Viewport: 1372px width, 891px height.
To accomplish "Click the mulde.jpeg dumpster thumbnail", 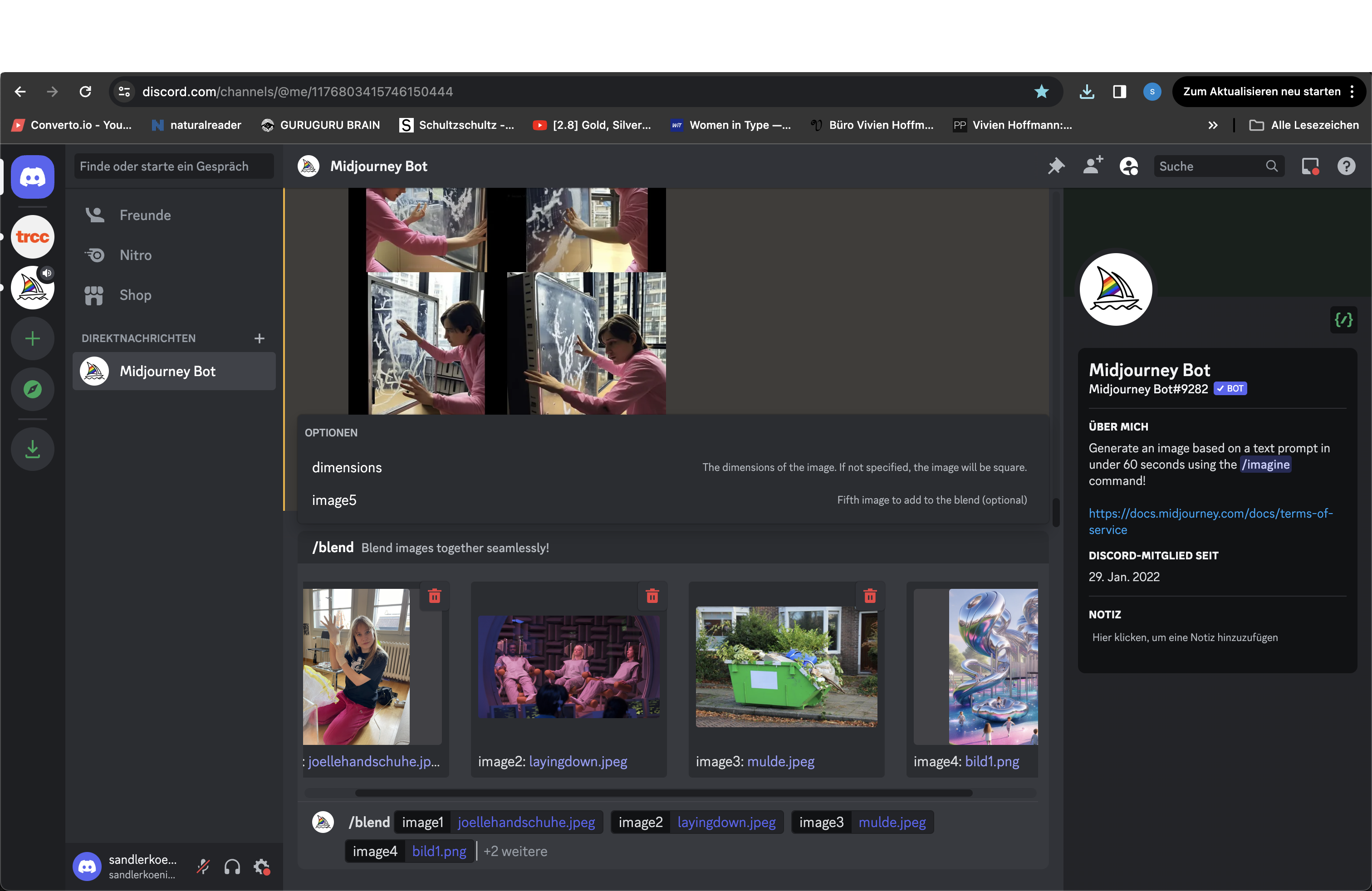I will (786, 666).
